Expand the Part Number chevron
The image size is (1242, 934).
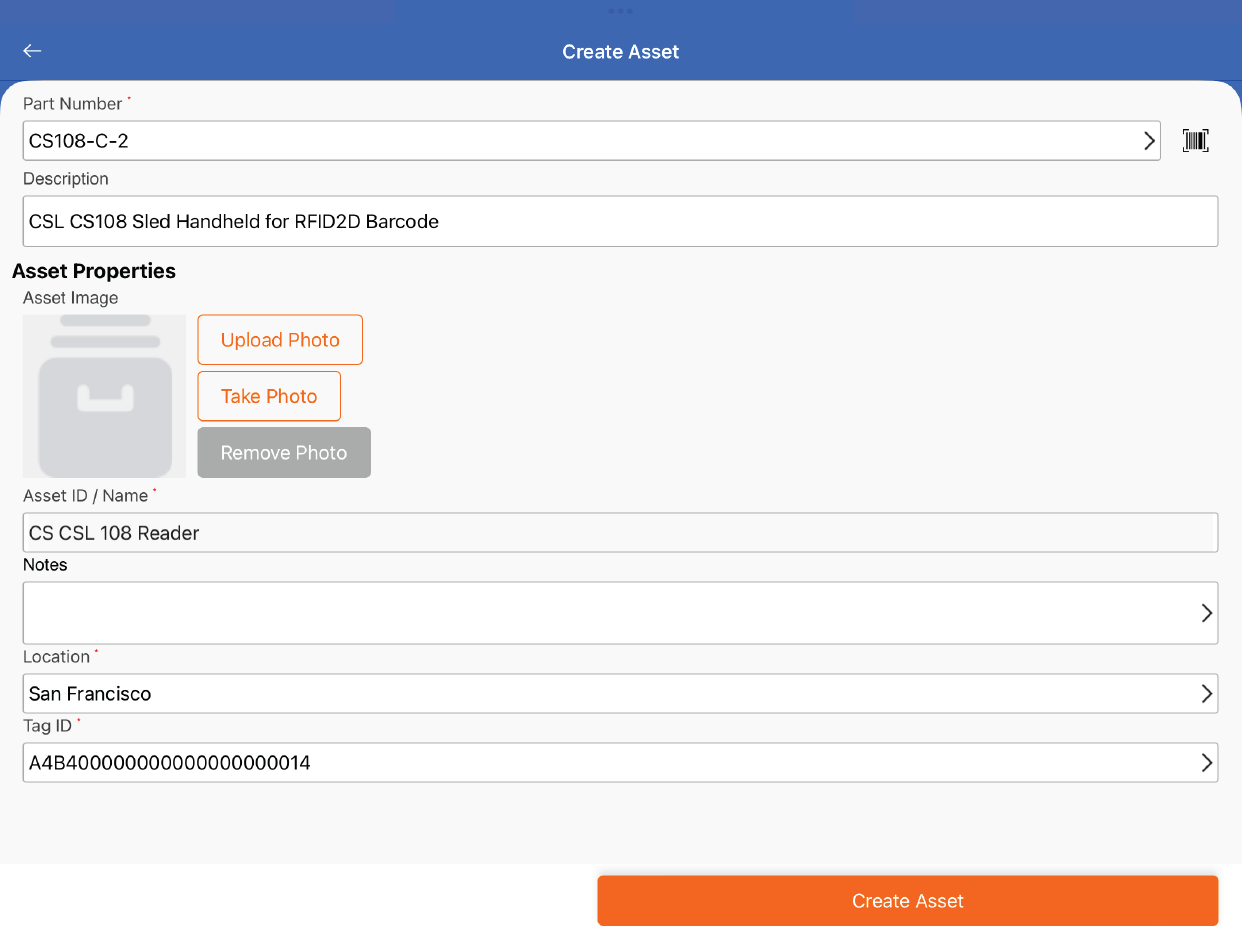pyautogui.click(x=1149, y=141)
